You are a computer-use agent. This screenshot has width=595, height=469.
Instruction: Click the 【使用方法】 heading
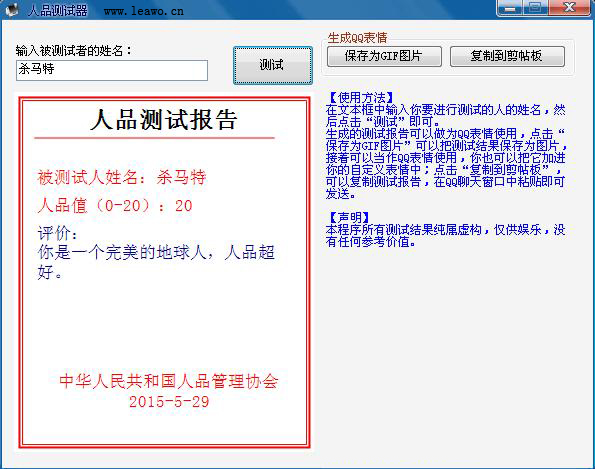(x=360, y=98)
